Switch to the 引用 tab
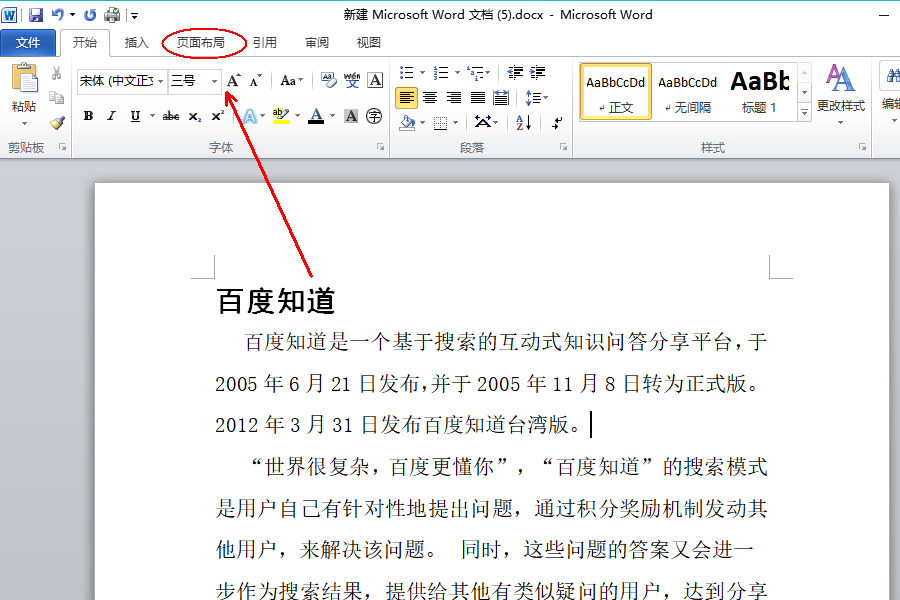 [265, 42]
